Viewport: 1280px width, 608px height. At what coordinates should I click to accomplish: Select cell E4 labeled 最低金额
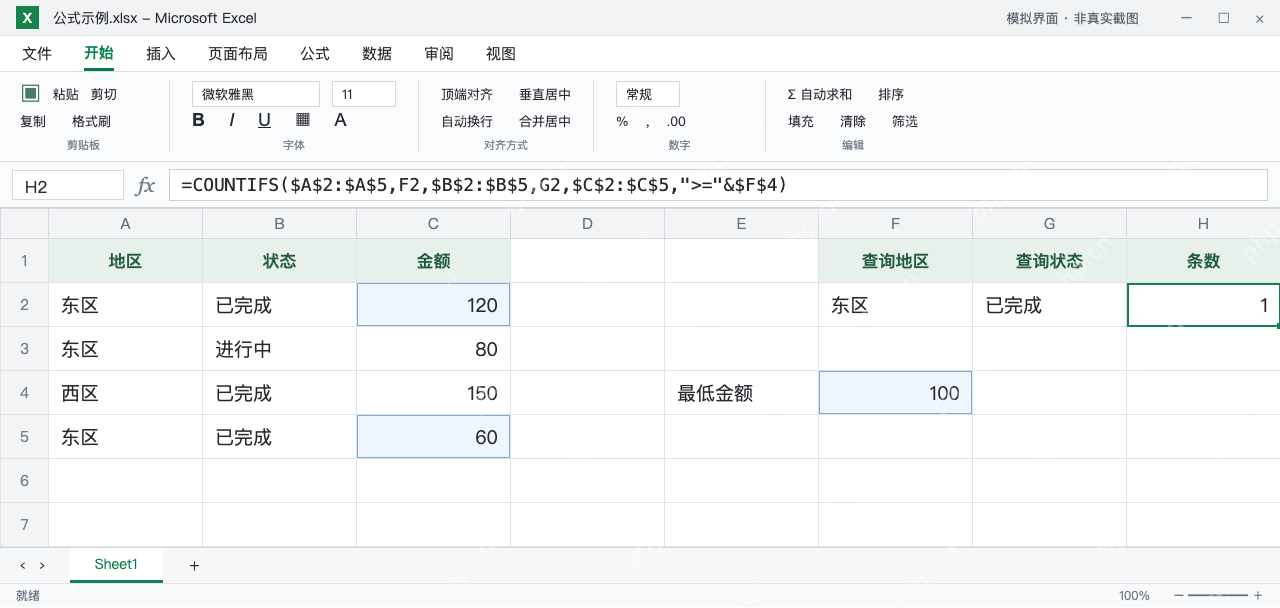(742, 393)
